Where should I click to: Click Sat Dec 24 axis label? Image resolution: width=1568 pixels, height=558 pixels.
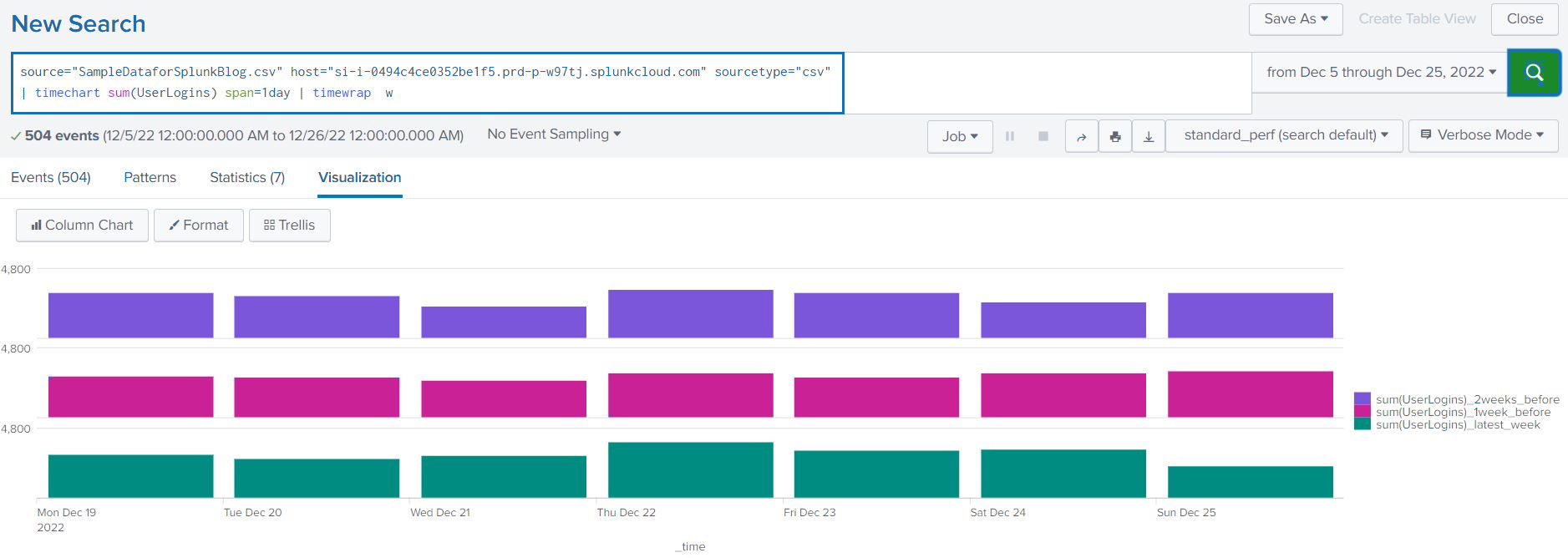tap(998, 512)
